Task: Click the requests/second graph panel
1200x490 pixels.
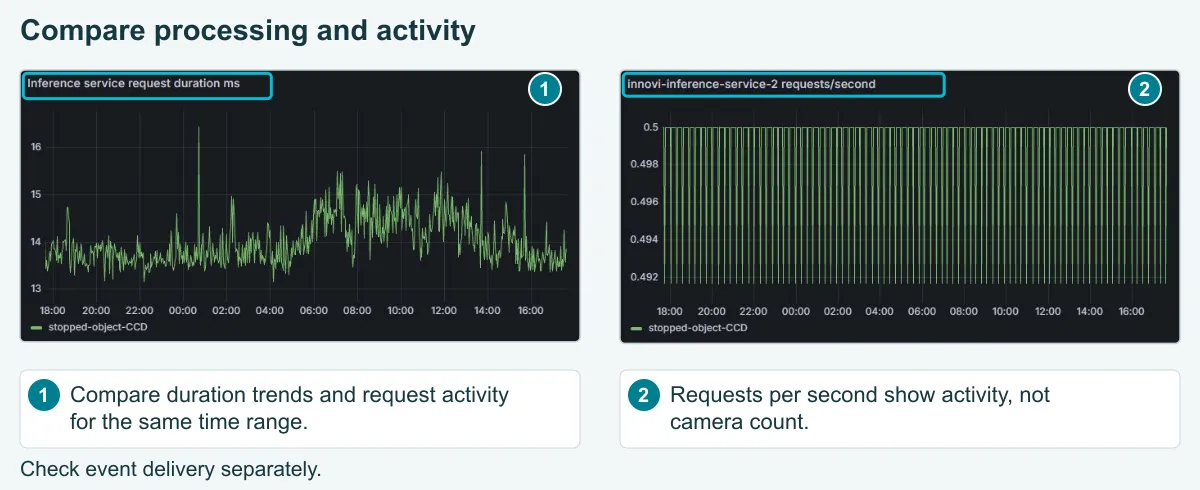Action: (x=900, y=206)
